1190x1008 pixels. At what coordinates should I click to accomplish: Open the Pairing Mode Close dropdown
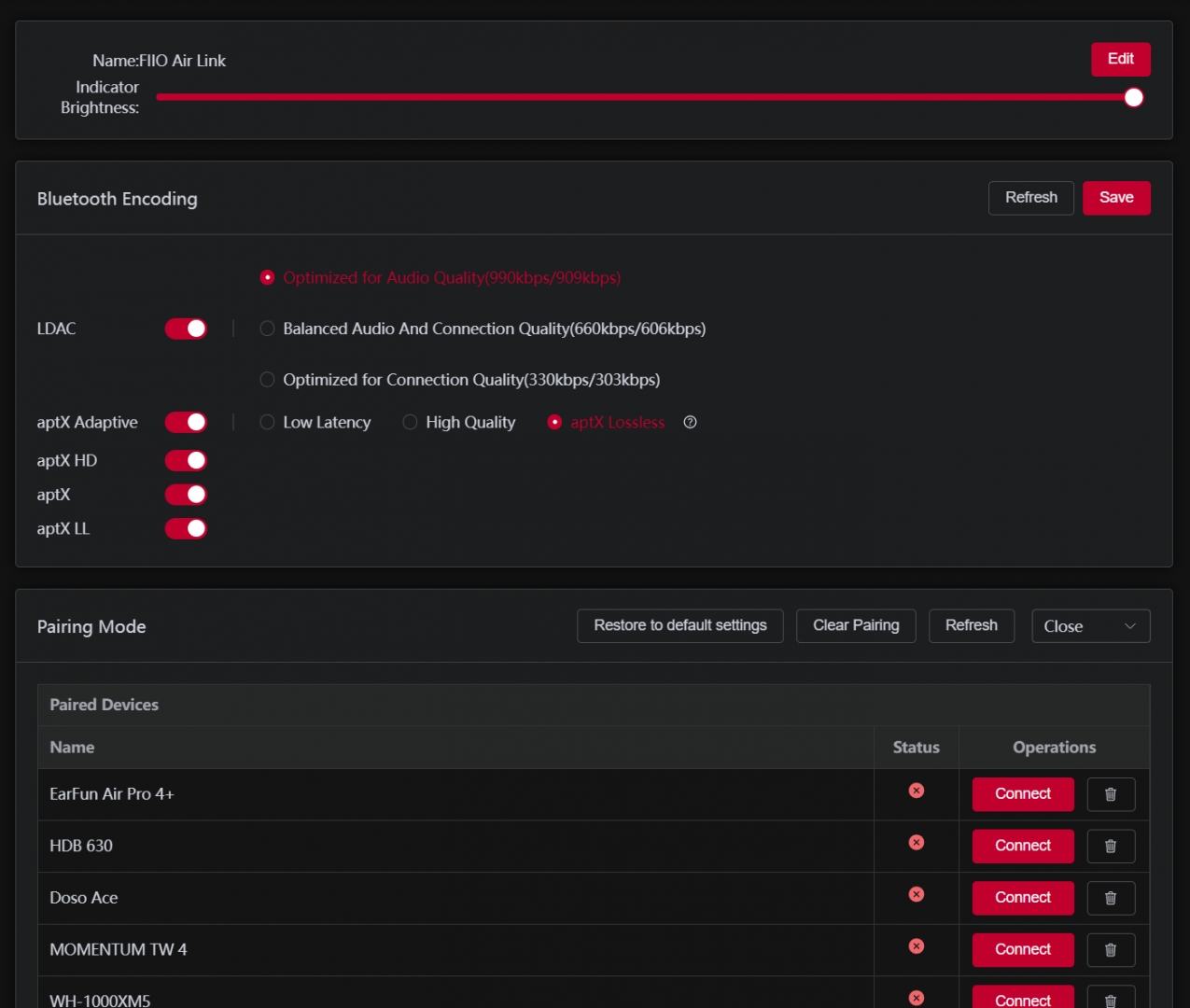[1090, 626]
